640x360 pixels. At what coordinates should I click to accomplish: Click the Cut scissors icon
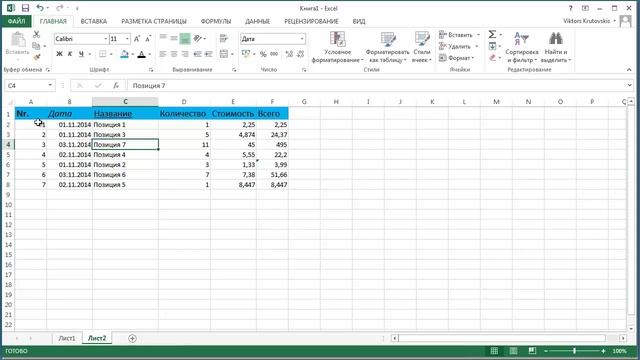click(x=36, y=34)
